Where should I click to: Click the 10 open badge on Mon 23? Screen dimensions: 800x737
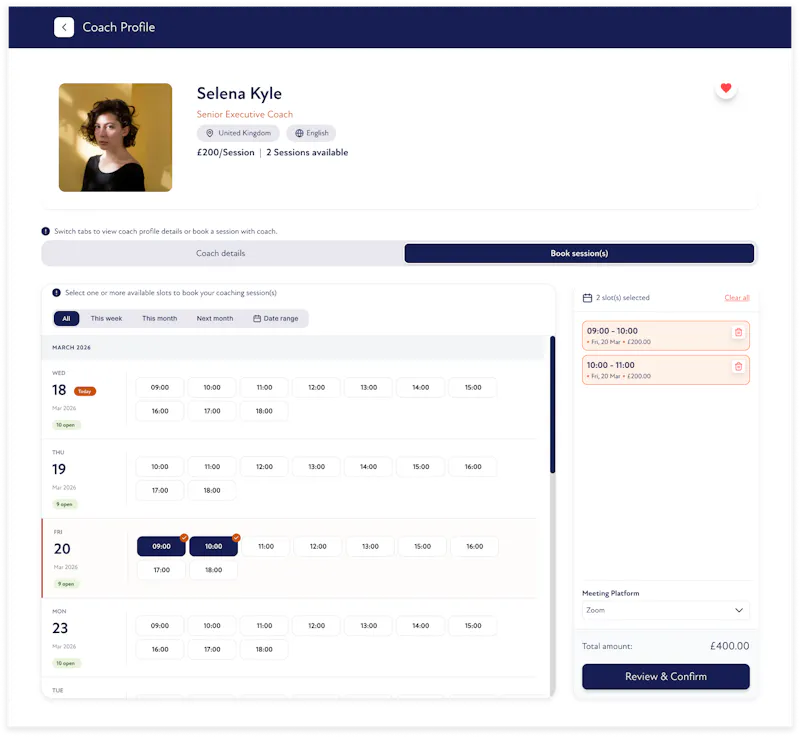[66, 664]
